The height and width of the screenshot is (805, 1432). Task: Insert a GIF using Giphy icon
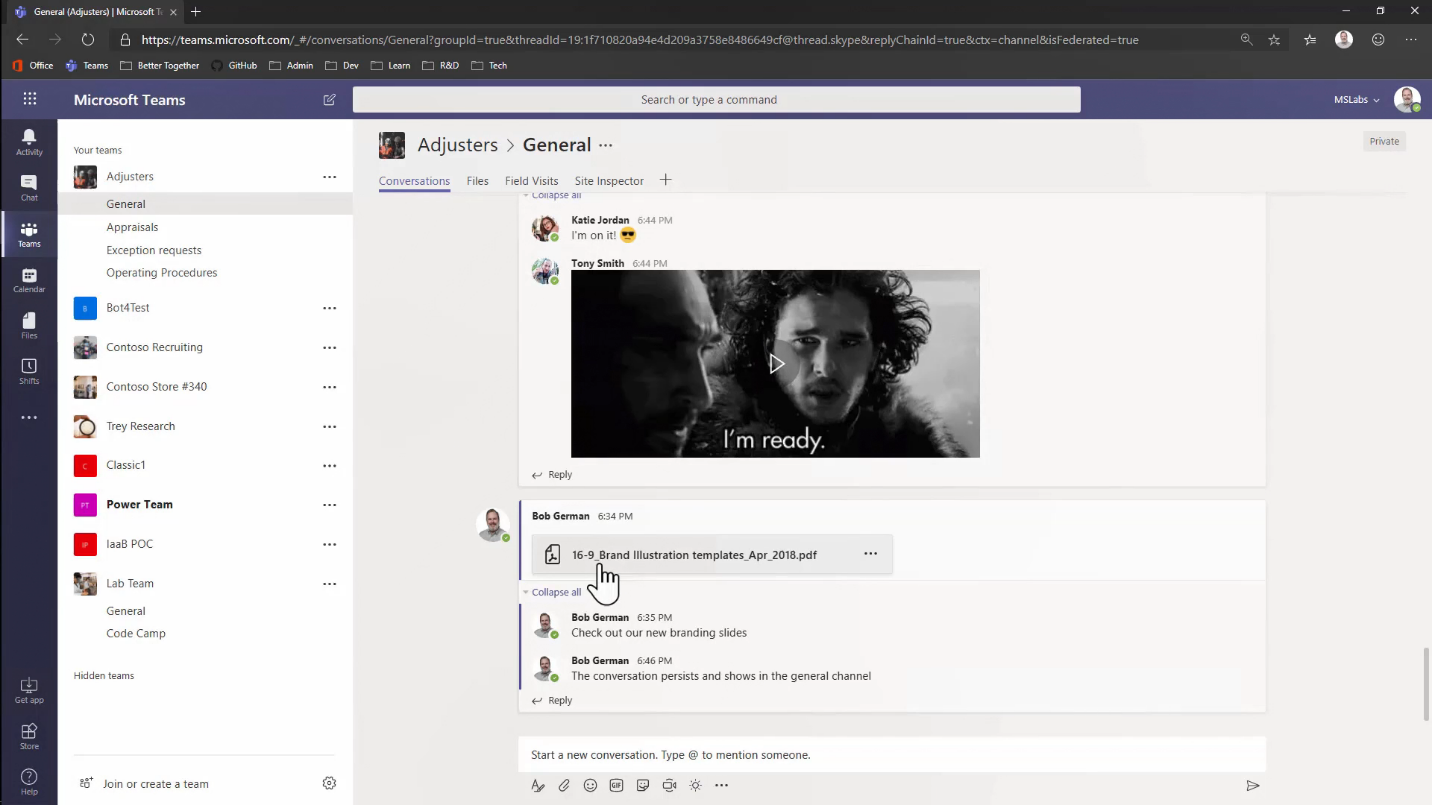(x=617, y=786)
